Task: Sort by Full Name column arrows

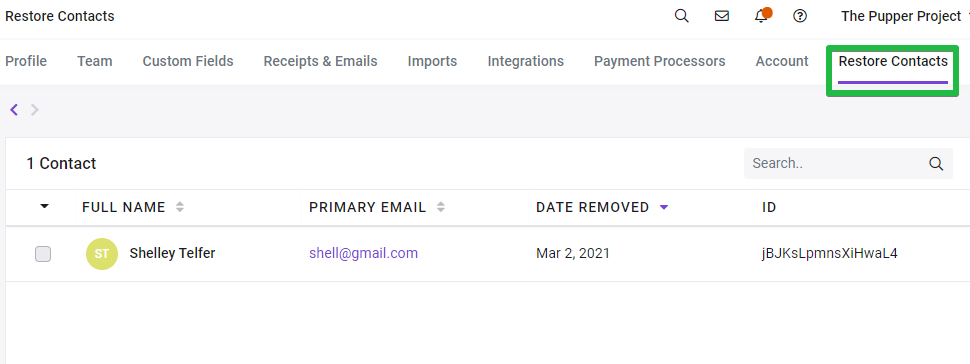Action: (x=180, y=207)
